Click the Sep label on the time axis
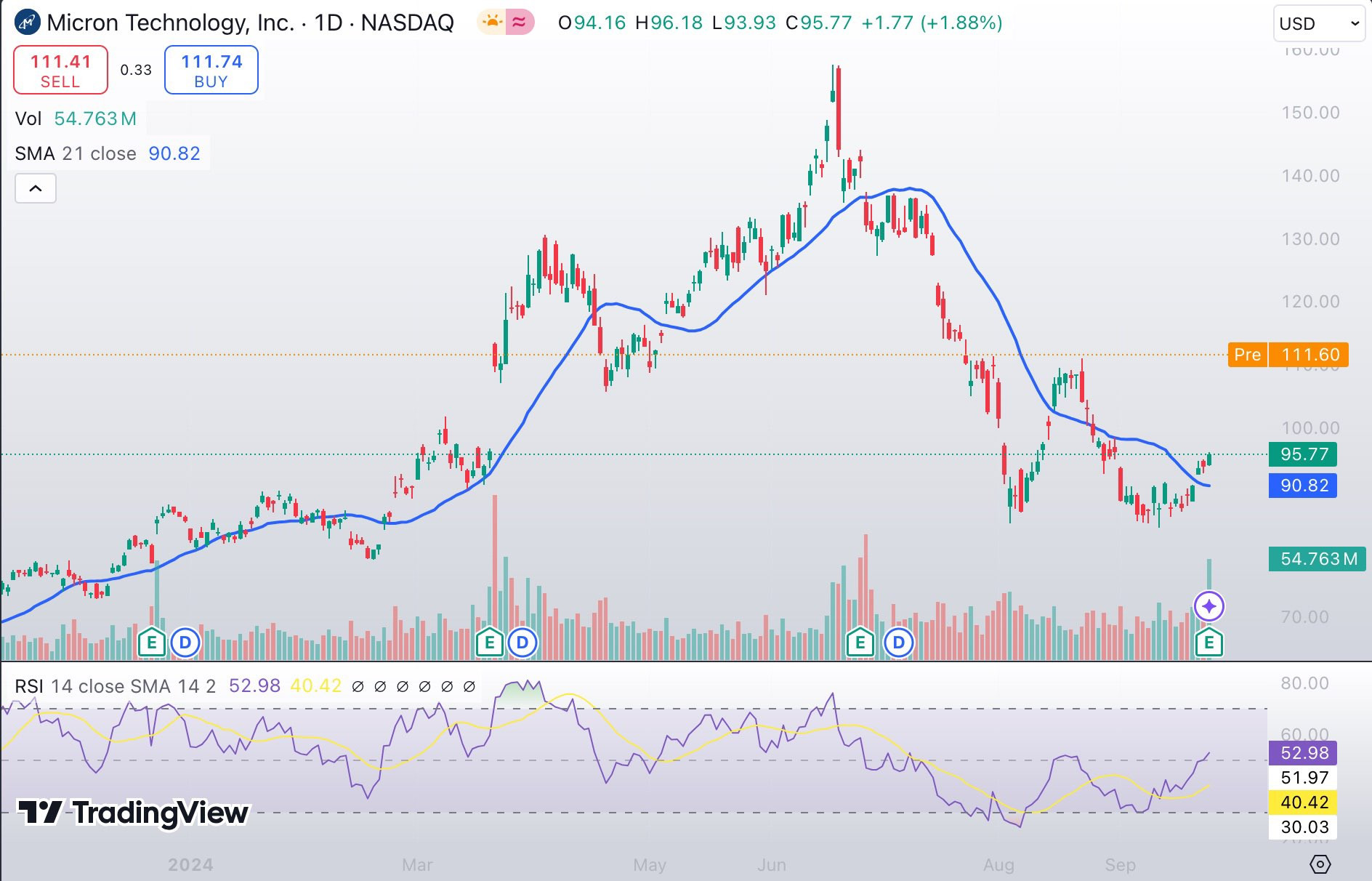This screenshot has width=1372, height=881. [x=1120, y=865]
